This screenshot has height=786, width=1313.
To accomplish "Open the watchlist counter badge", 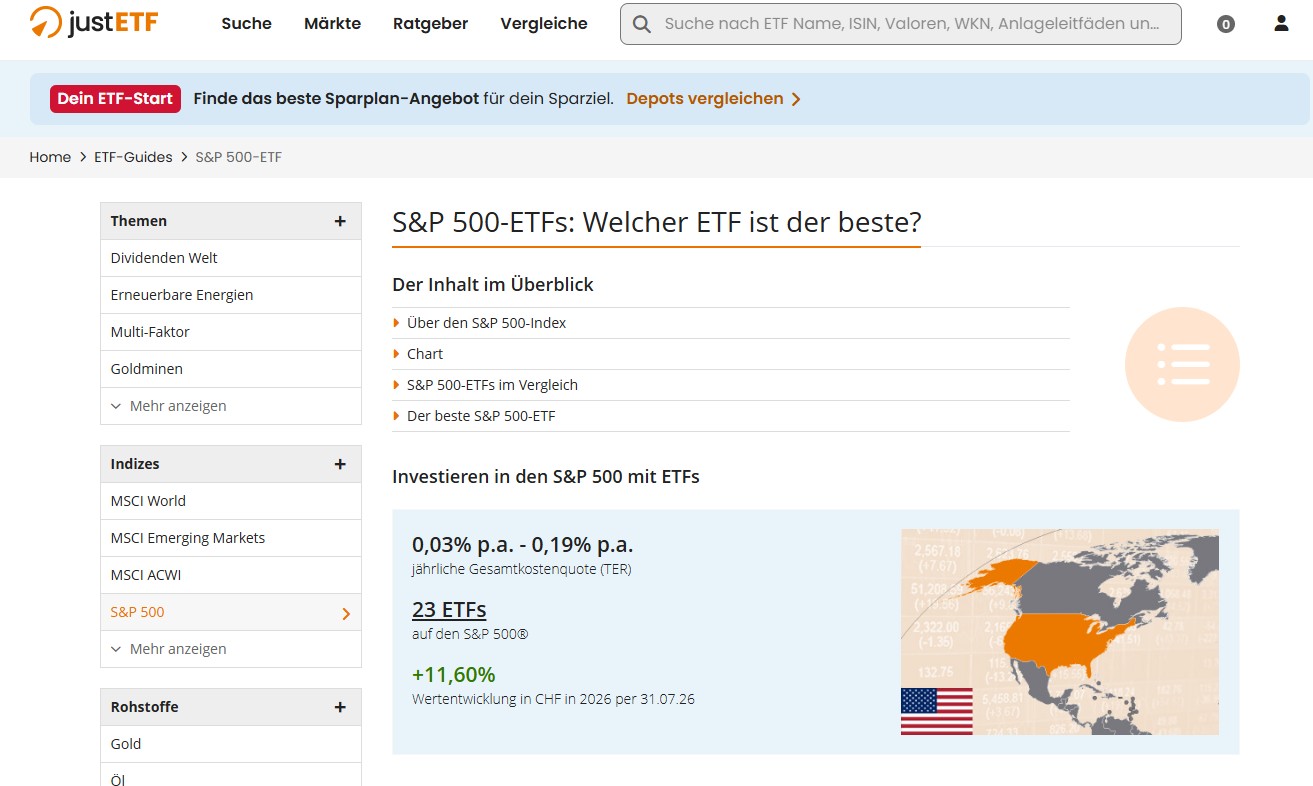I will pos(1226,24).
